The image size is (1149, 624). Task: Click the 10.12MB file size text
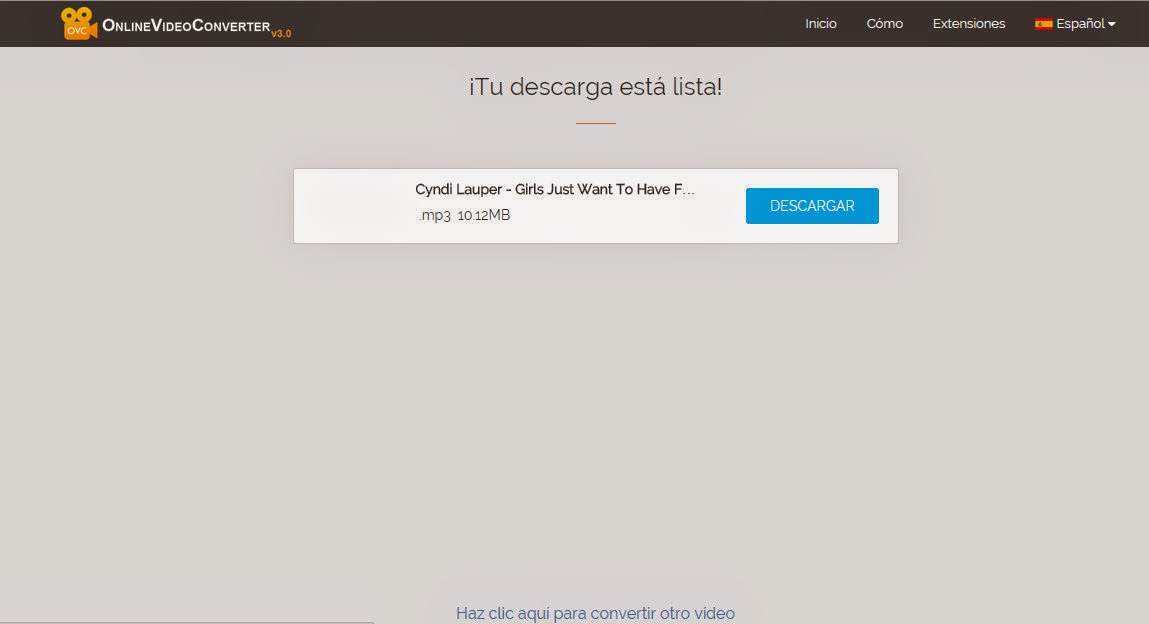coord(484,215)
